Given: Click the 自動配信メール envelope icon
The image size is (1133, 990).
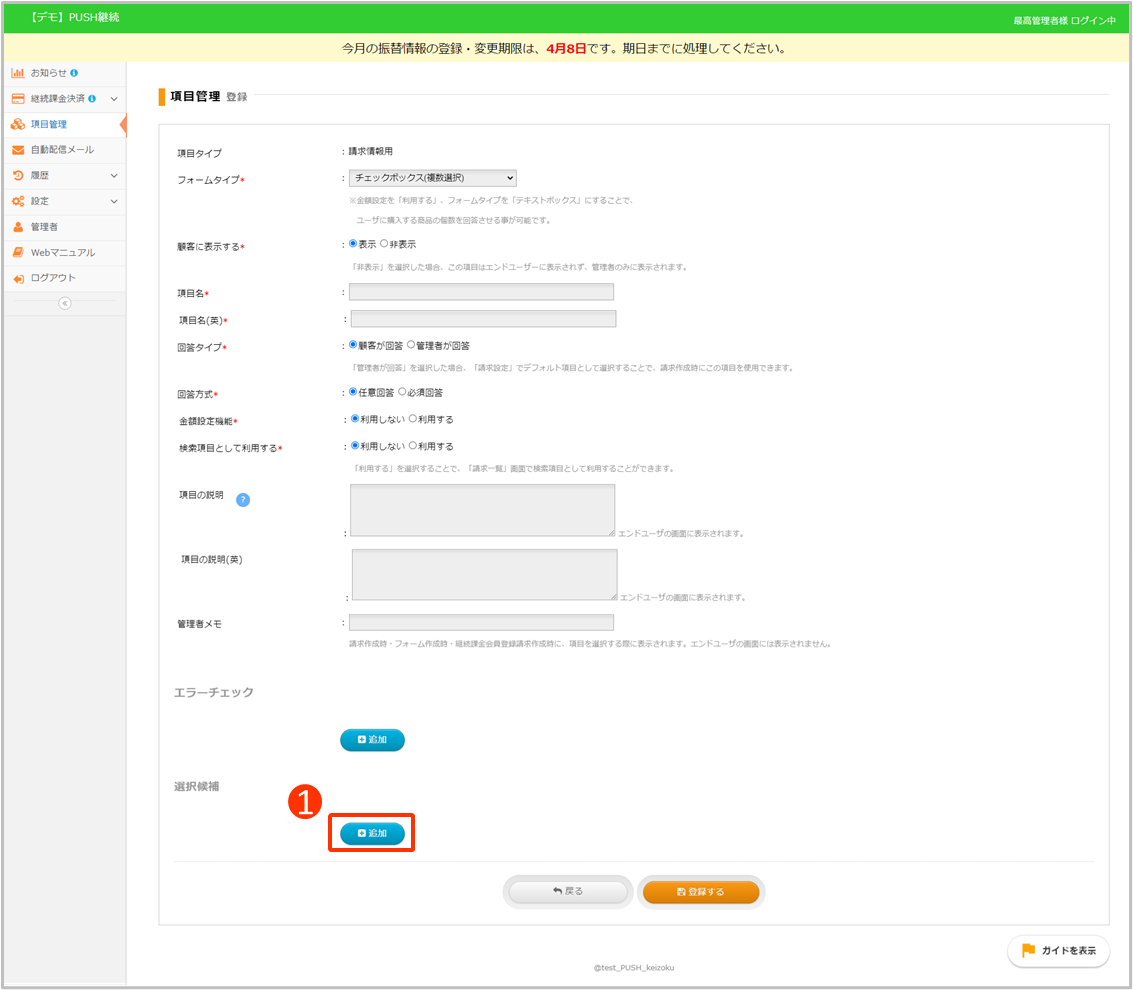Looking at the screenshot, I should coord(18,150).
